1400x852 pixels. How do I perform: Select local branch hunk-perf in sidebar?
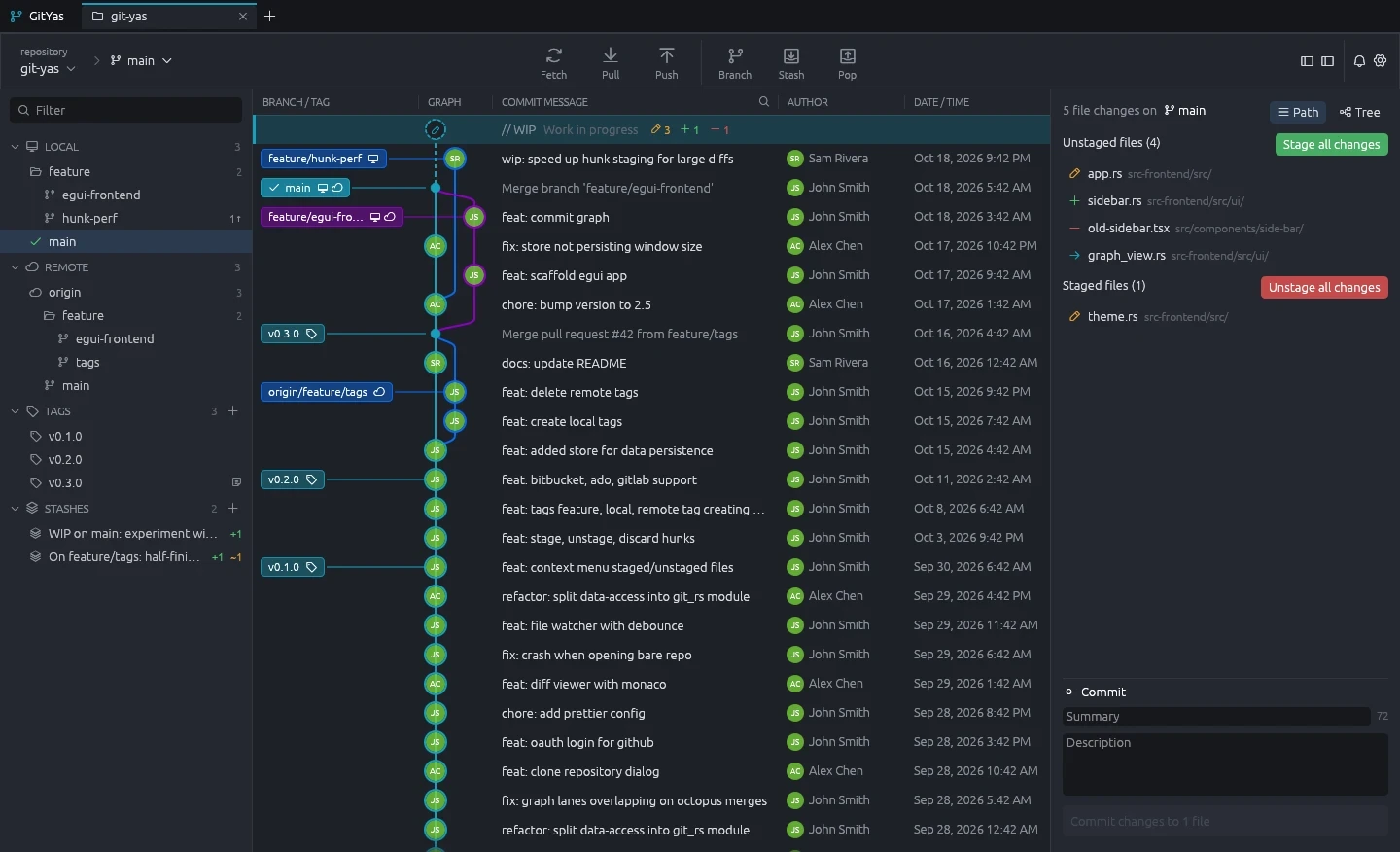[126, 219]
